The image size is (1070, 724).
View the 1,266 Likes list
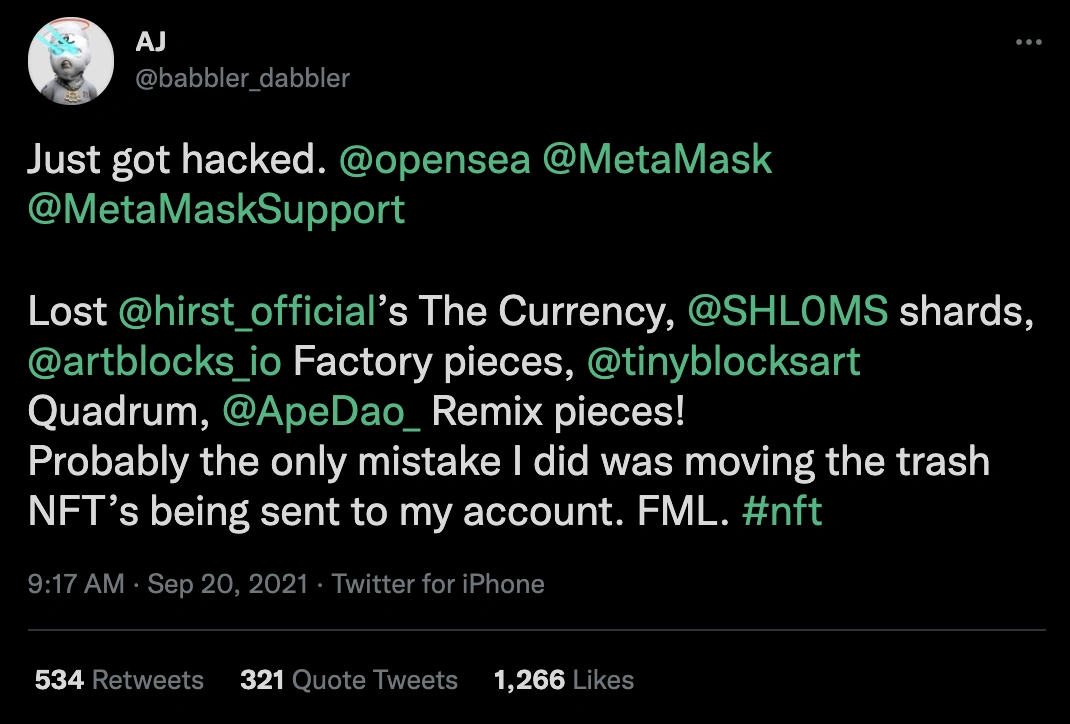(564, 680)
